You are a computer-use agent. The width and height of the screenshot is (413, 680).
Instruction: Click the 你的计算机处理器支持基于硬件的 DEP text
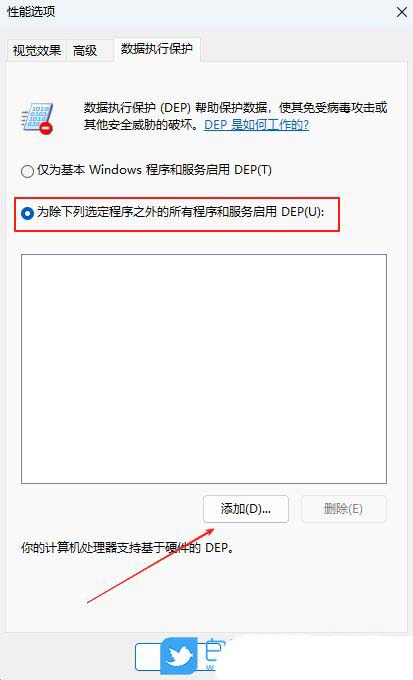click(127, 547)
